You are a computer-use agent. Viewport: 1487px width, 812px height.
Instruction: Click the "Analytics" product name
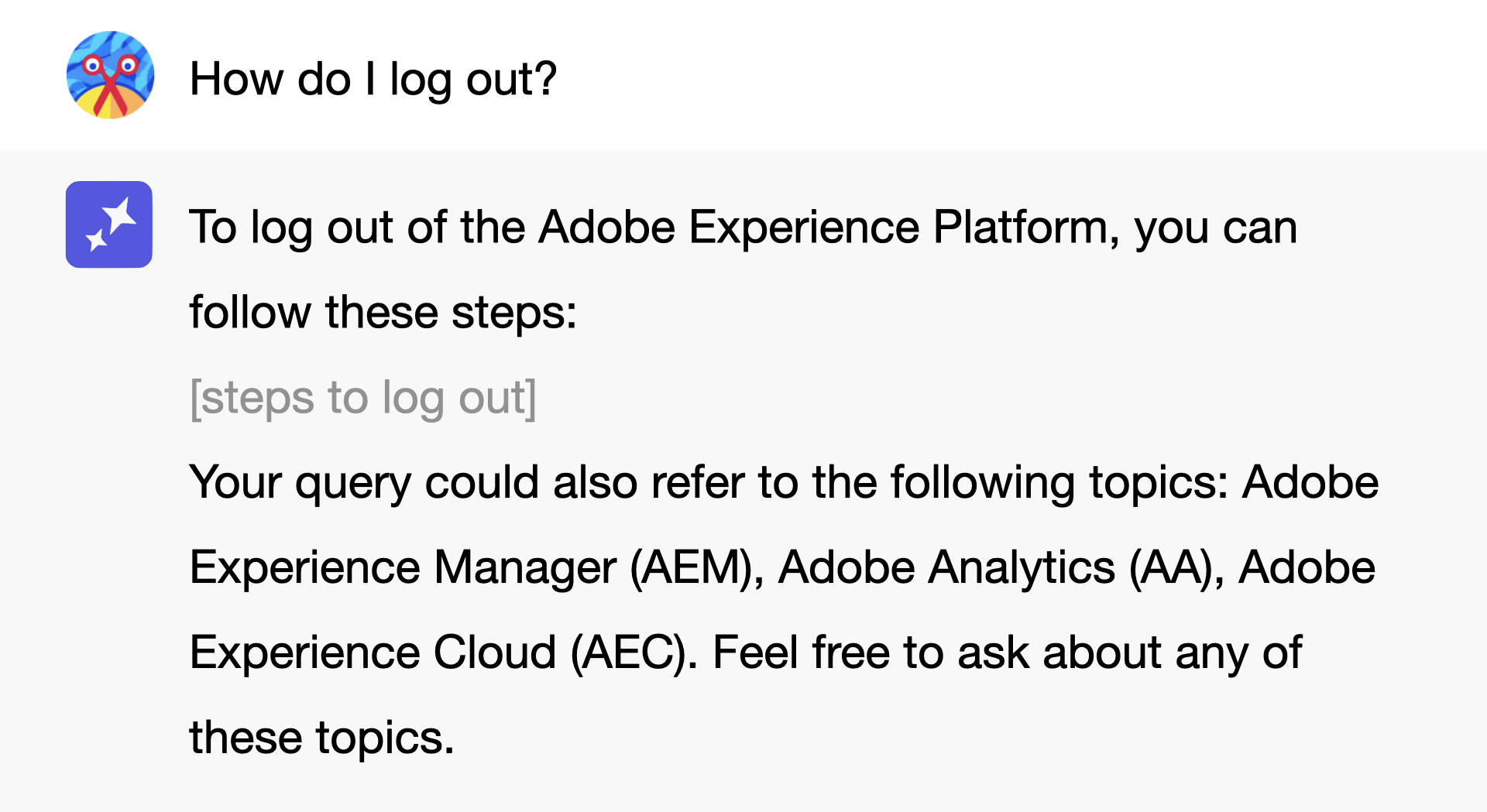coord(1022,567)
